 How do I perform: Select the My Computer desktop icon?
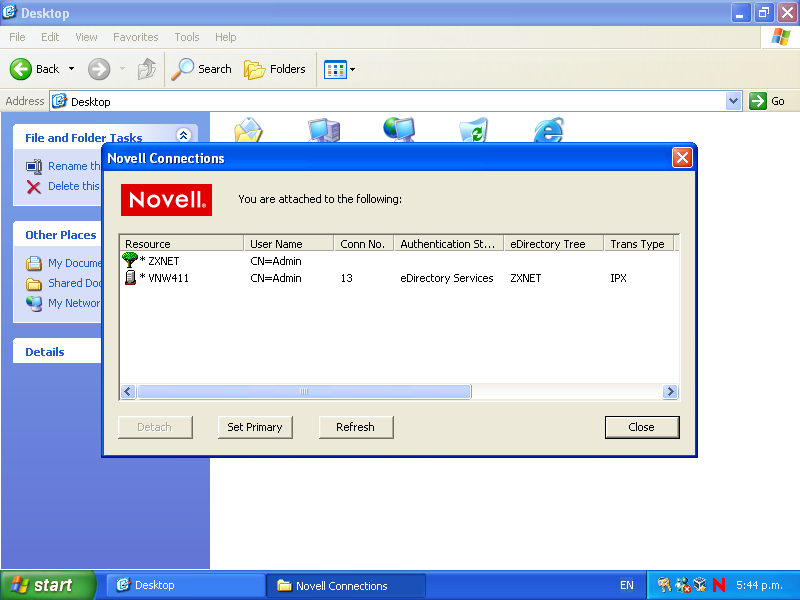(x=323, y=130)
